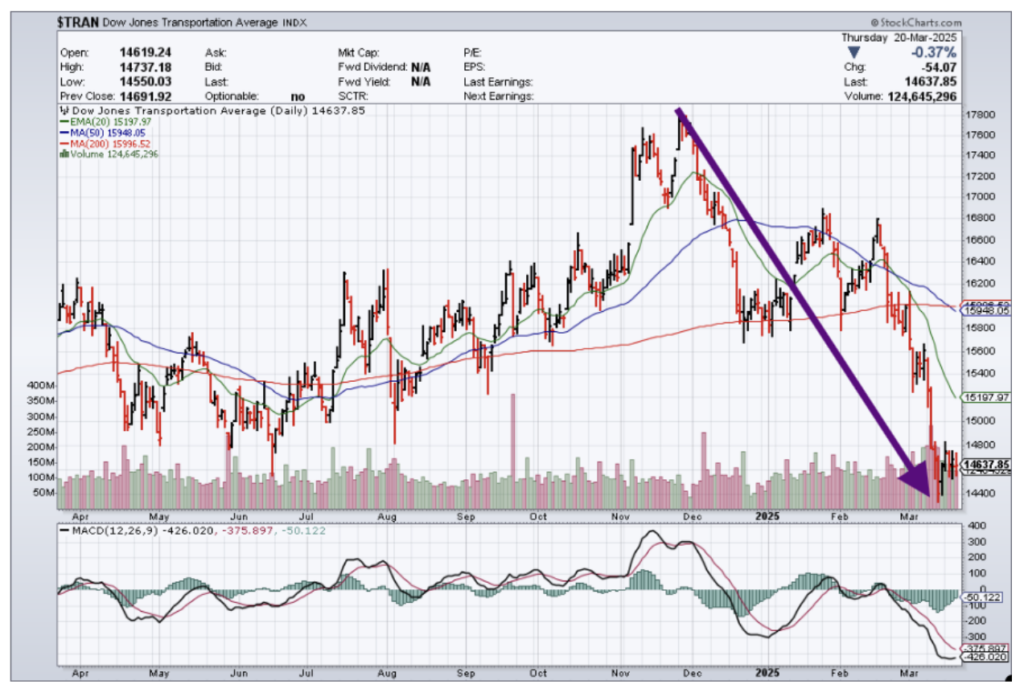Click the 'Dow Jones Transportation Average' header title

[x=190, y=22]
